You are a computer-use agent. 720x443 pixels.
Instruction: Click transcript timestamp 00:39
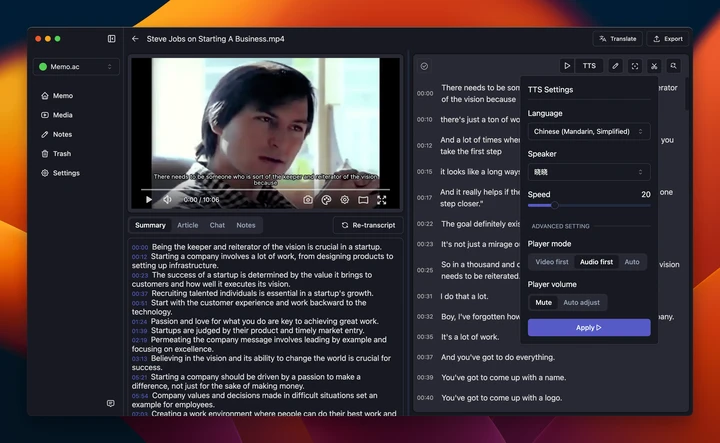point(425,377)
